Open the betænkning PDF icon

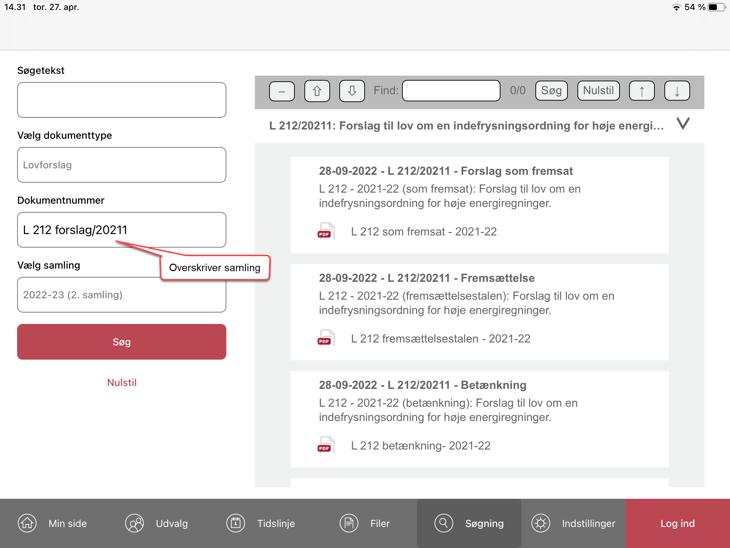click(x=325, y=446)
